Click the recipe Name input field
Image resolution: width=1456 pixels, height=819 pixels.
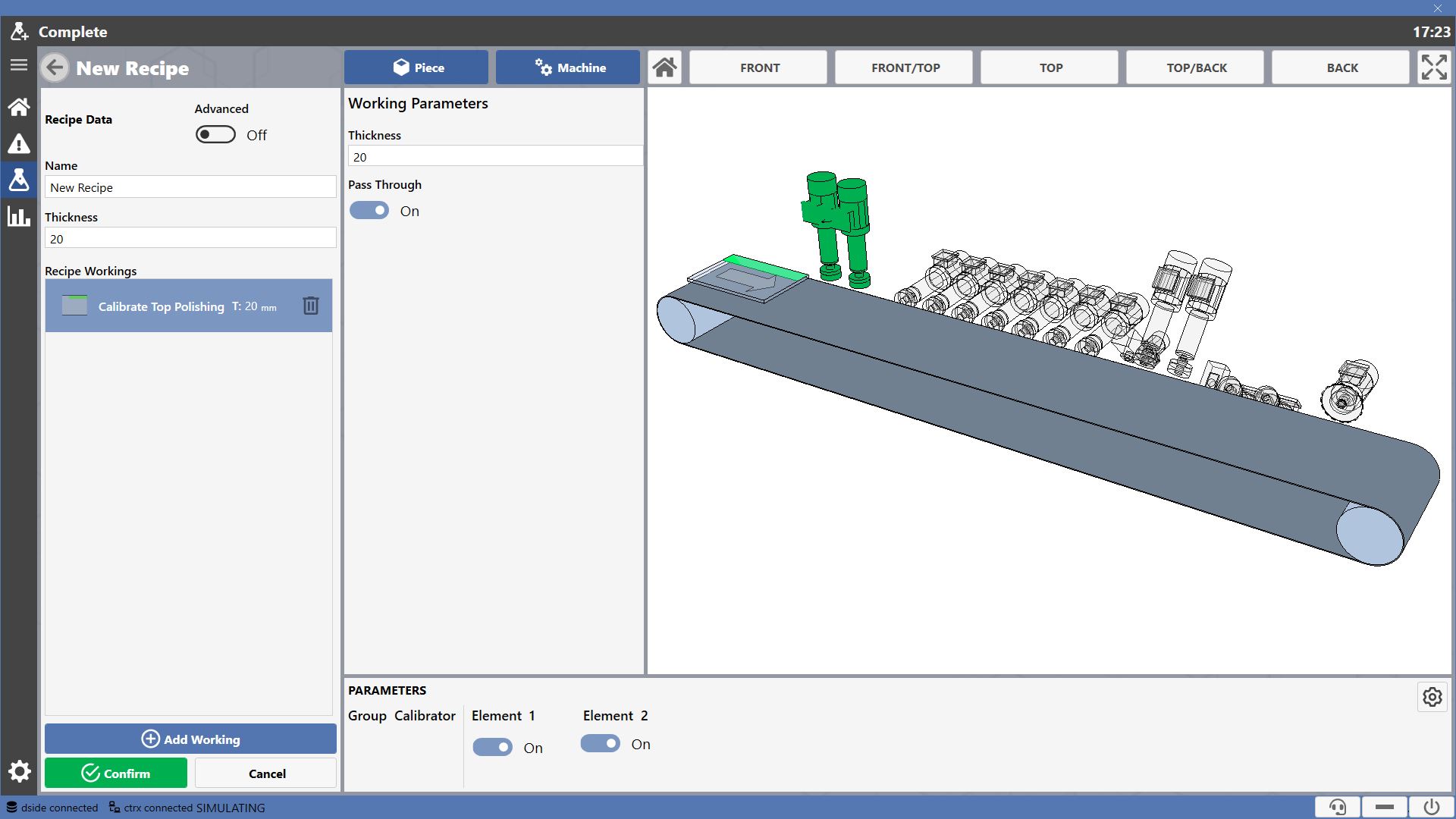point(190,187)
